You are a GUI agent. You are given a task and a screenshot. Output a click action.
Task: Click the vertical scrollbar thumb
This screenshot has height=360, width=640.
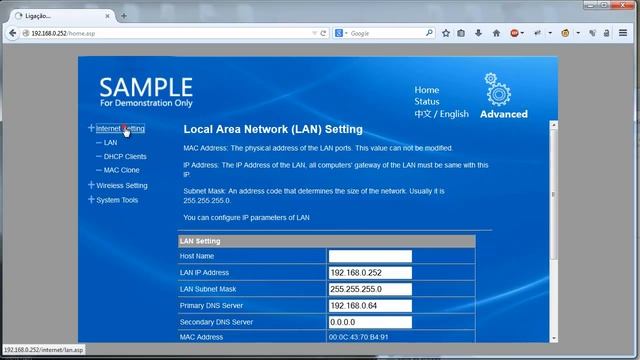click(553, 194)
